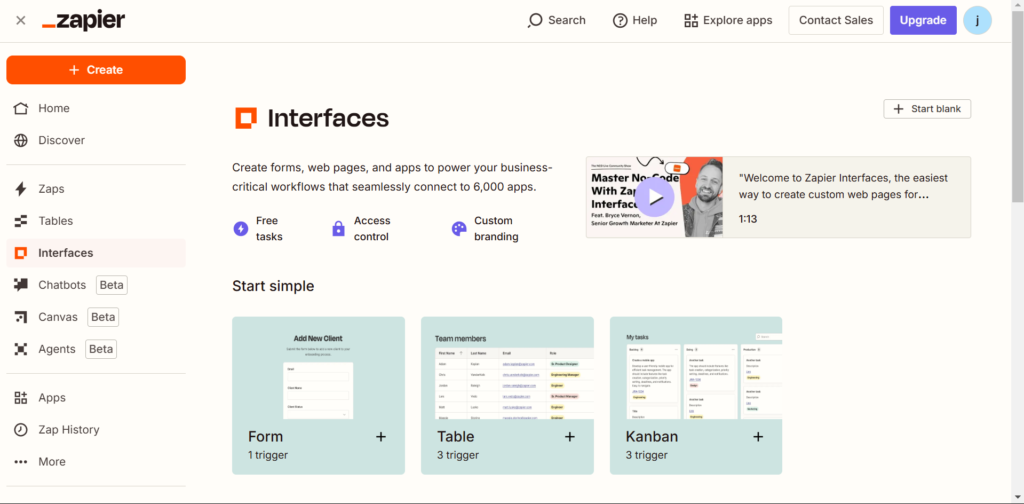Image resolution: width=1024 pixels, height=504 pixels.
Task: Select Interfaces in the sidebar
Action: tap(96, 253)
